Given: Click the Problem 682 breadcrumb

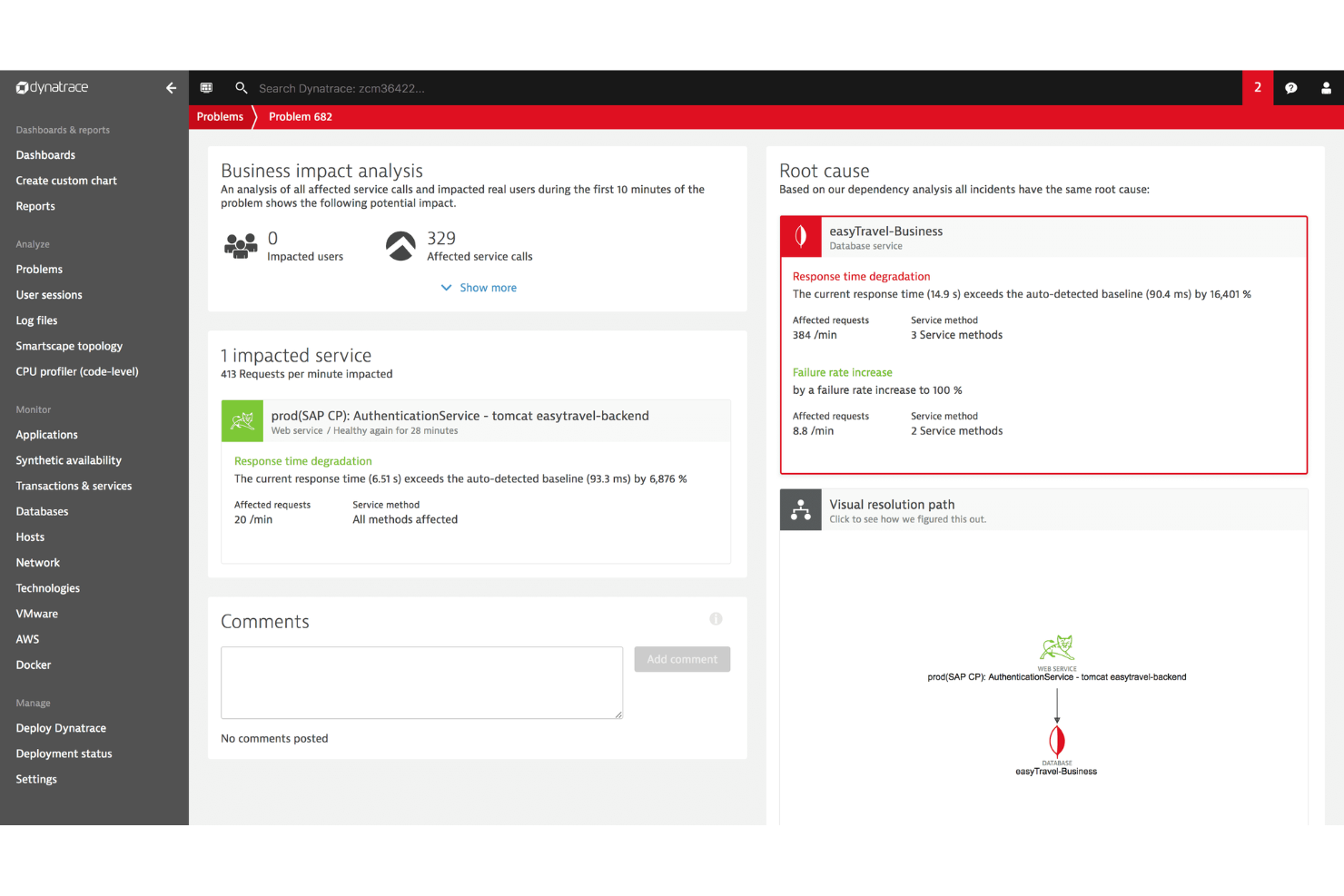Looking at the screenshot, I should 301,117.
